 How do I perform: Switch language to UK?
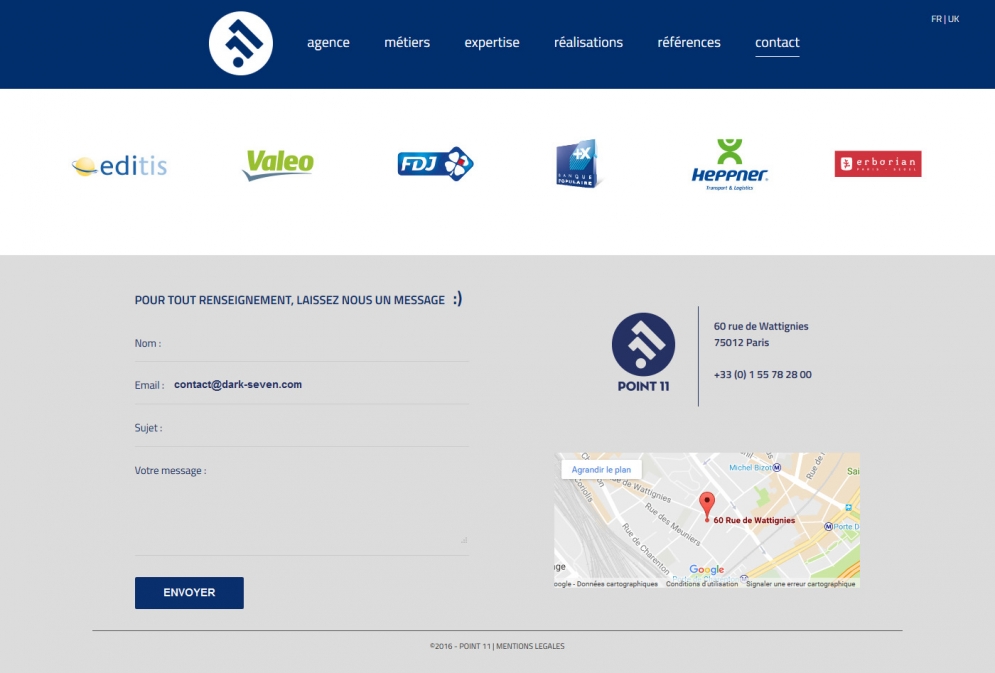(953, 19)
